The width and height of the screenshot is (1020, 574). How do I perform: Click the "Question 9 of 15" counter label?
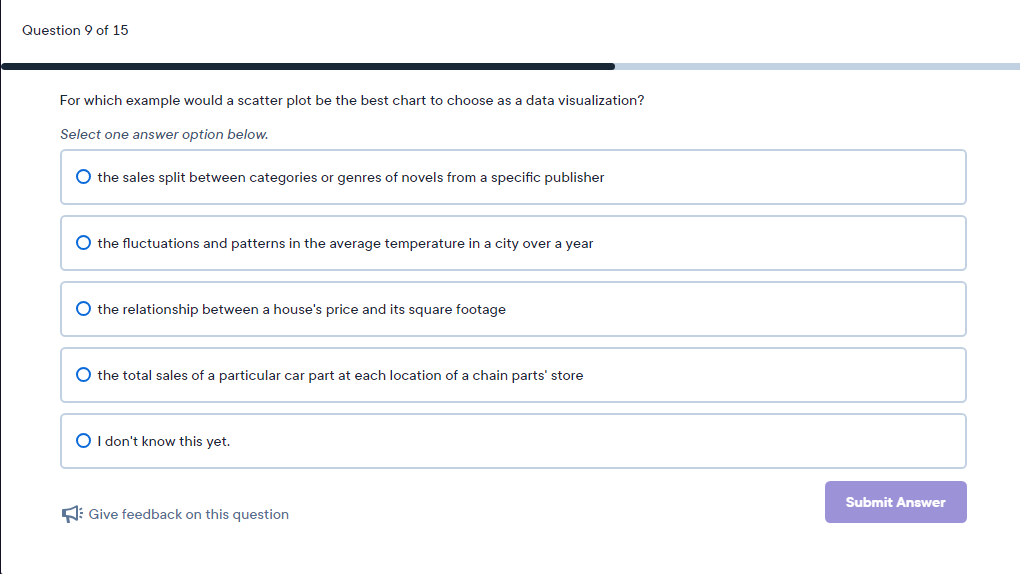click(x=75, y=30)
